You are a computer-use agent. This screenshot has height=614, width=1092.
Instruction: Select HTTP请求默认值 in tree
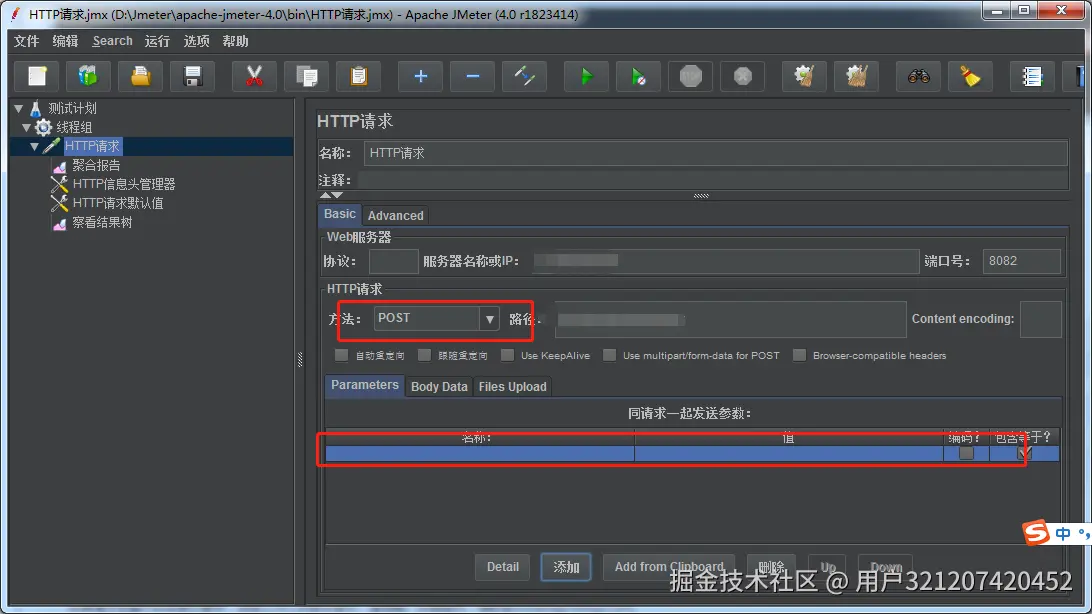[x=118, y=203]
